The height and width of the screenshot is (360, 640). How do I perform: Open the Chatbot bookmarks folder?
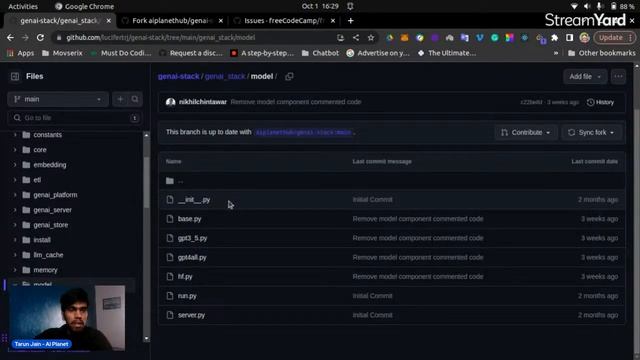320,53
